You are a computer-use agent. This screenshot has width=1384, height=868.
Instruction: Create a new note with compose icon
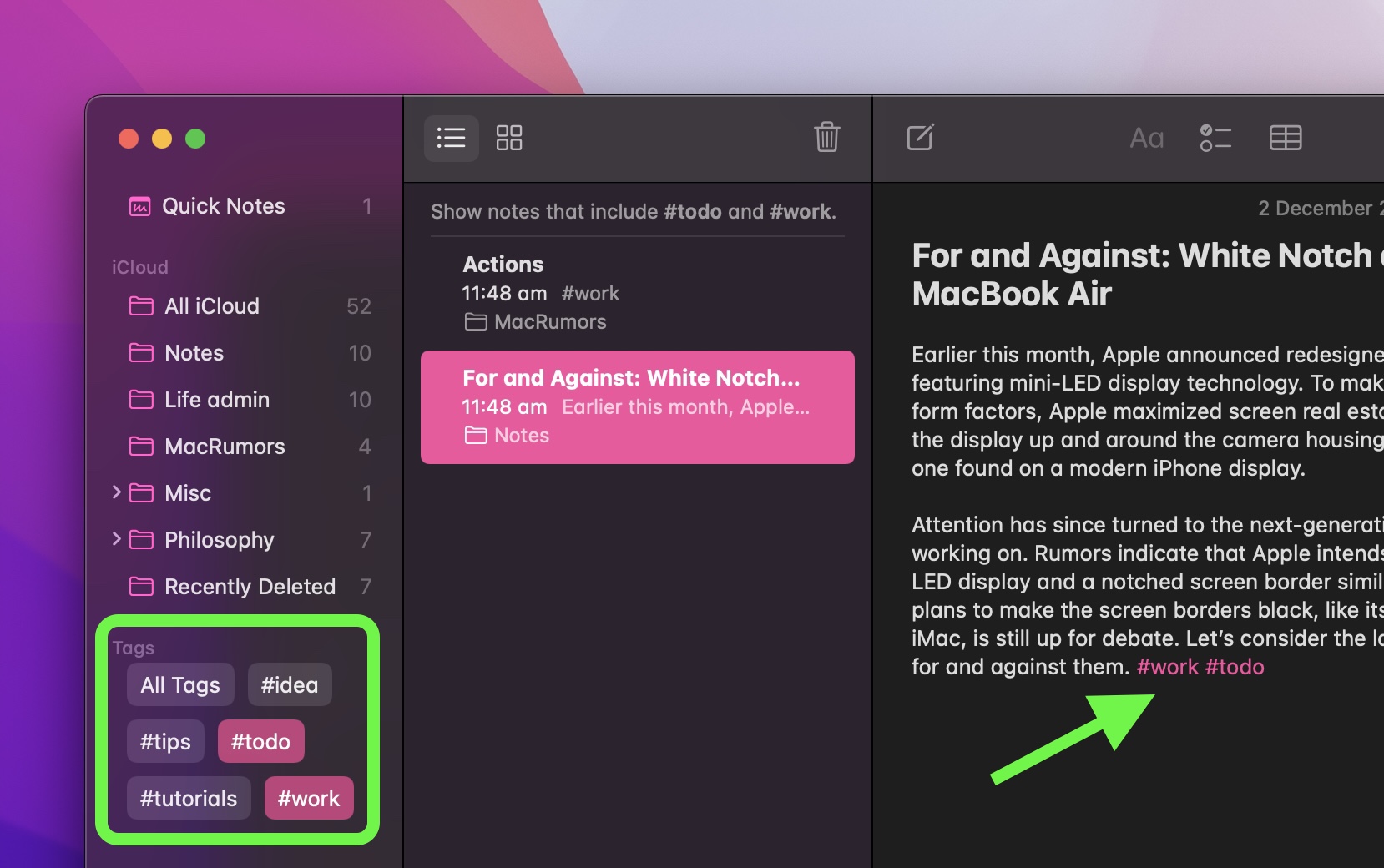921,137
